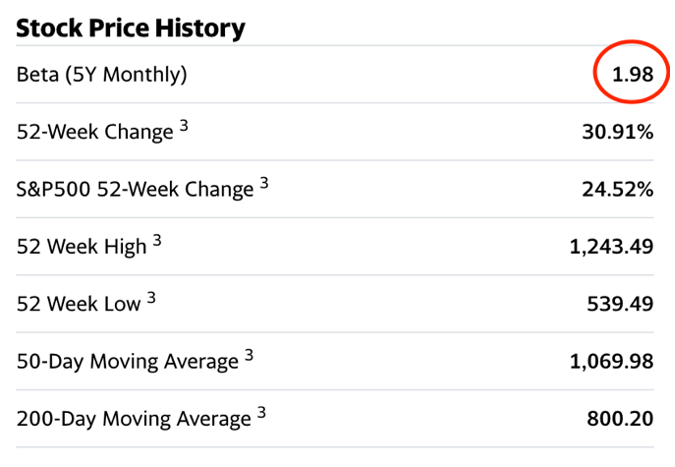
Task: Click the 200-Day Moving Average label
Action: coord(134,418)
